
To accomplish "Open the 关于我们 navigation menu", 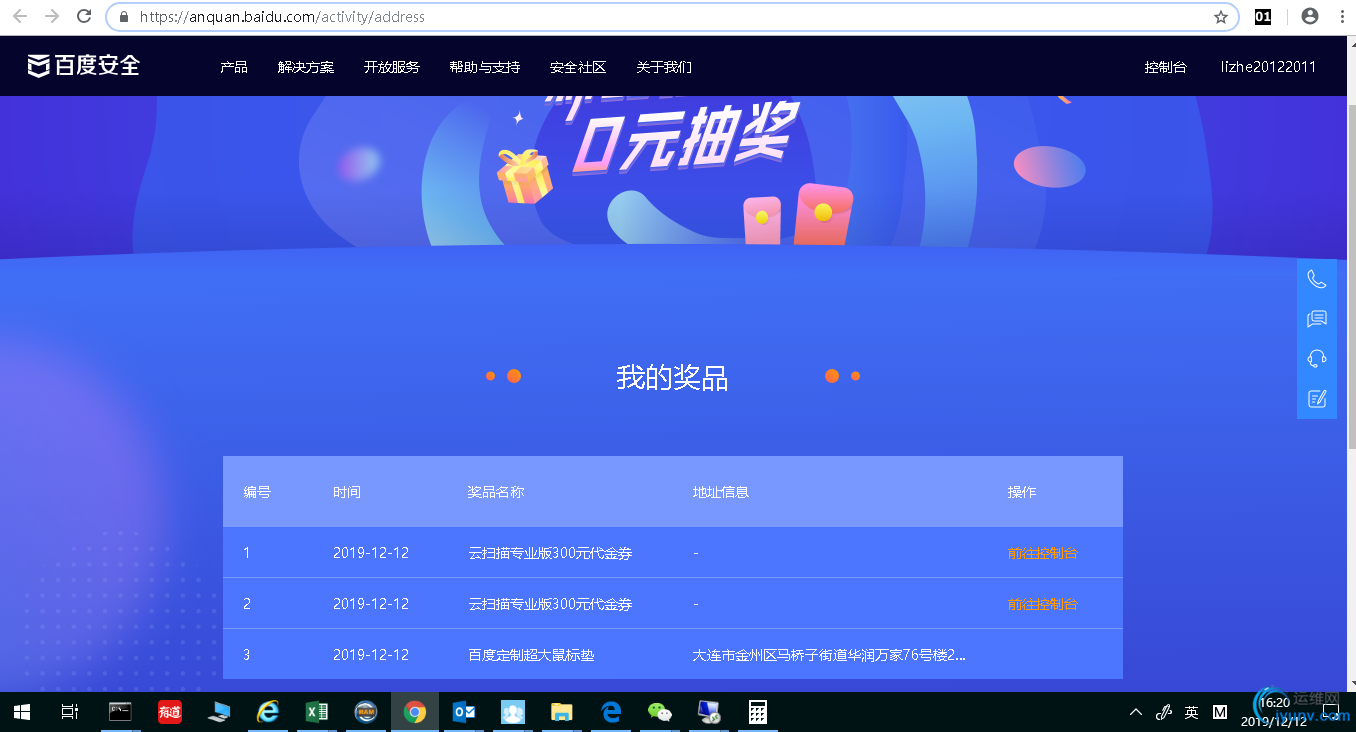I will tap(664, 67).
